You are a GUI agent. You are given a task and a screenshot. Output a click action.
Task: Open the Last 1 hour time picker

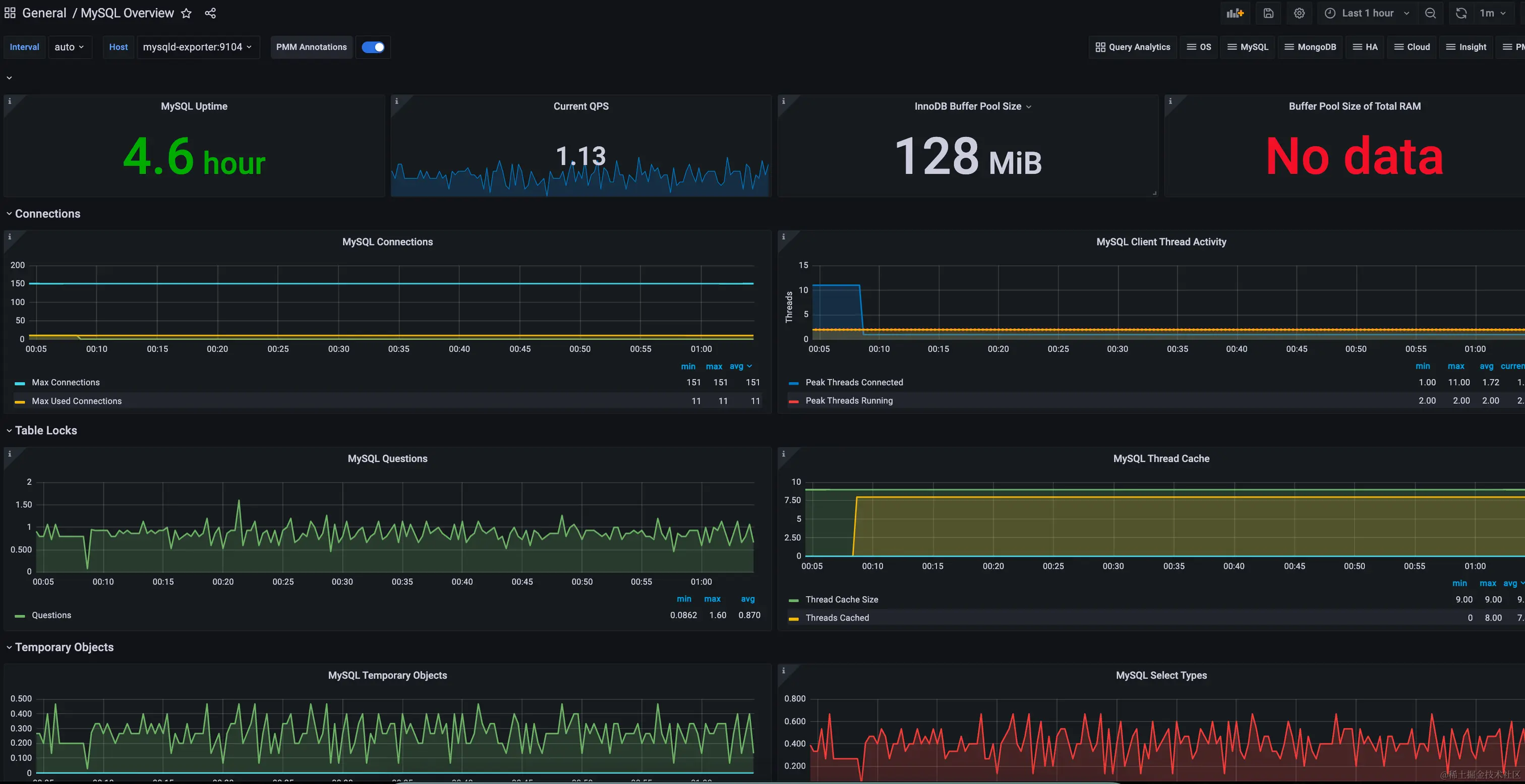[1368, 13]
